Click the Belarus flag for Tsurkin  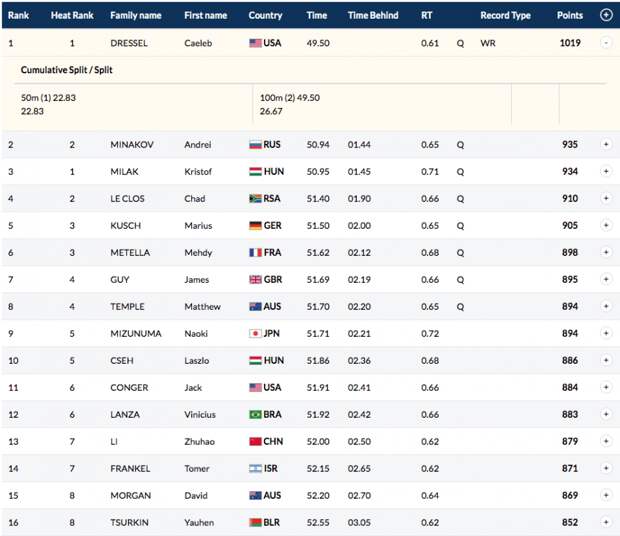(255, 523)
